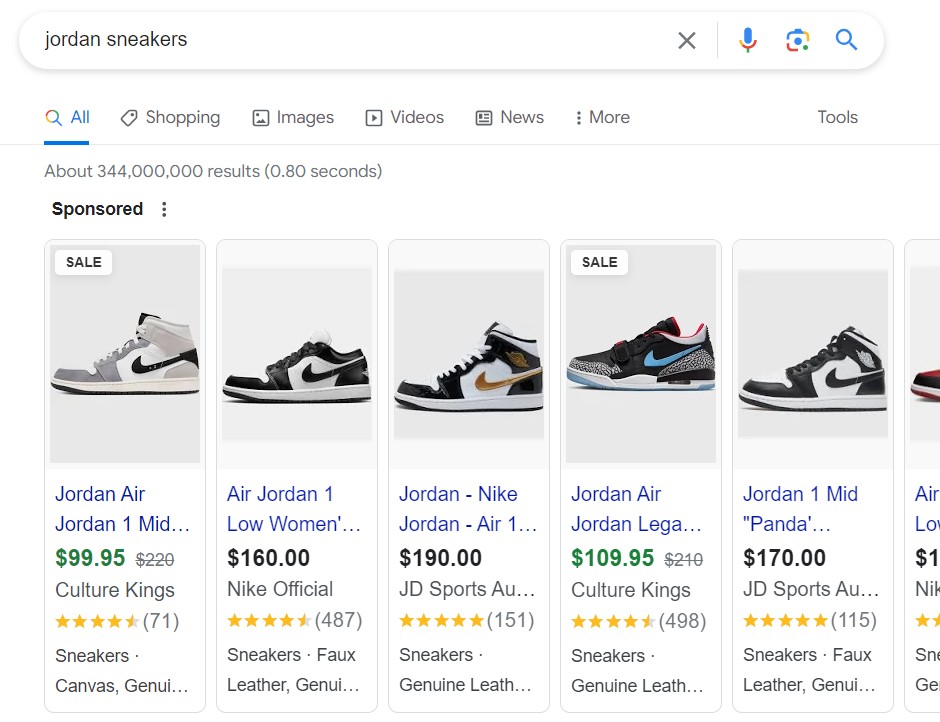The height and width of the screenshot is (722, 940).
Task: Switch to the Images tab
Action: click(292, 117)
